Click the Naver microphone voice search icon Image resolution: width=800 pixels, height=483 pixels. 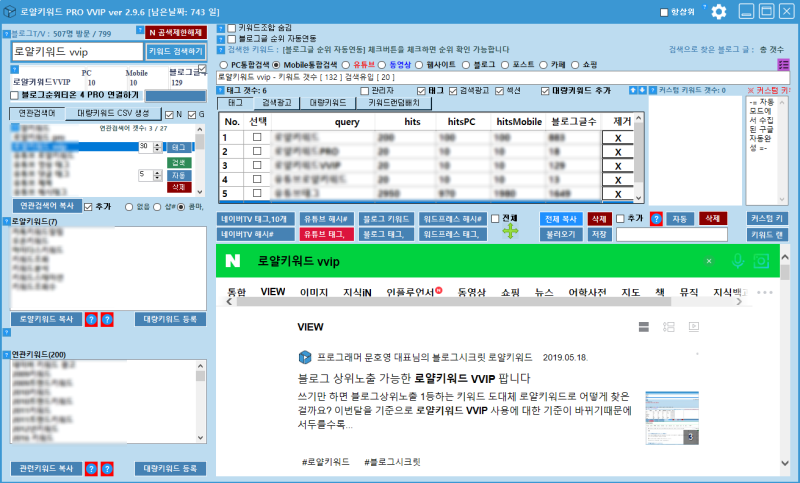pos(737,261)
